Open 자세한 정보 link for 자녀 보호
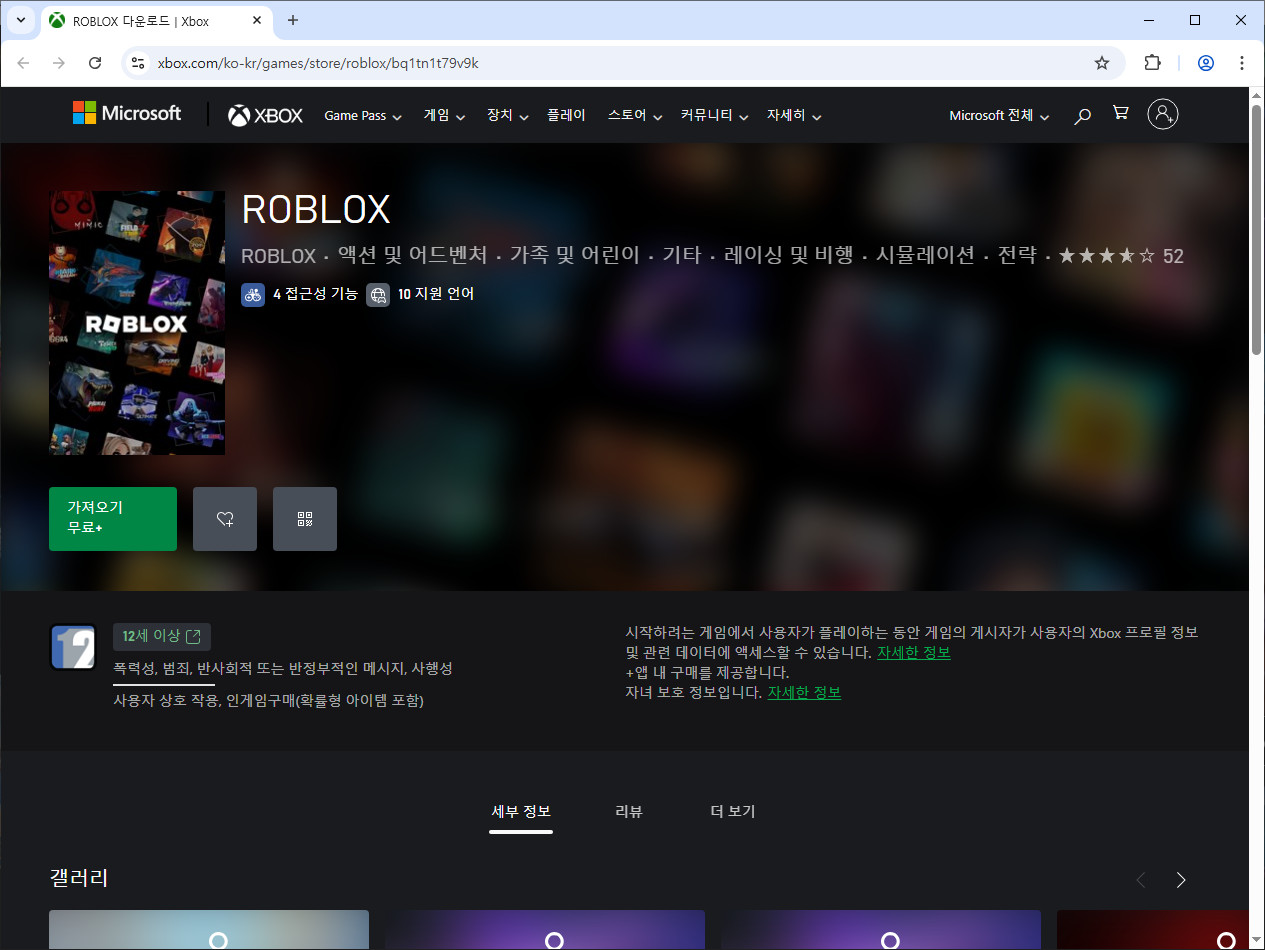Viewport: 1265px width, 950px height. 804,692
